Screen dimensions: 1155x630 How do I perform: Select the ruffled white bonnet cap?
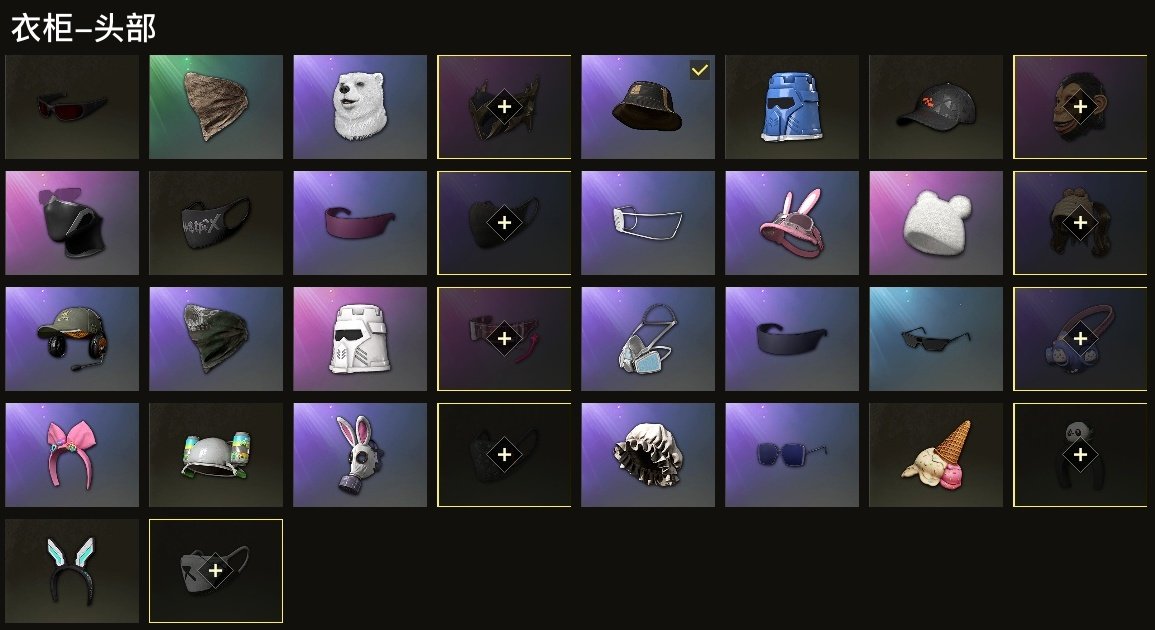tap(647, 455)
